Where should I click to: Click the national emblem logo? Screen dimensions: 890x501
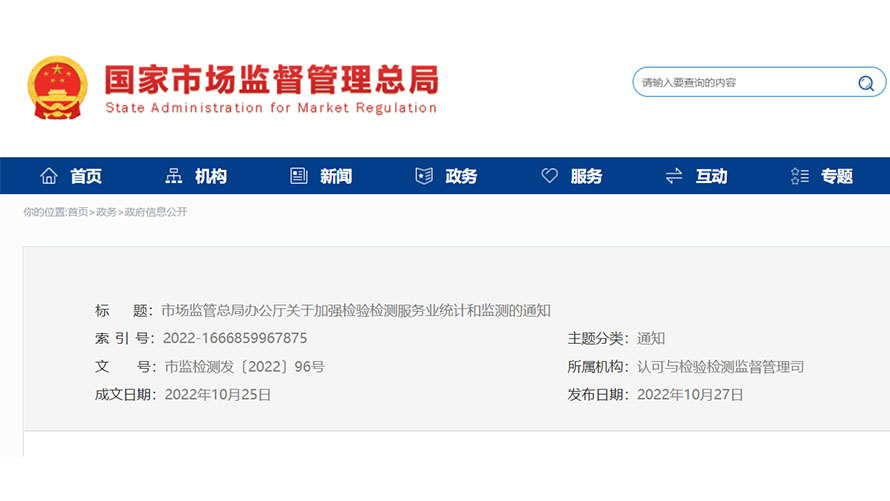(x=57, y=87)
